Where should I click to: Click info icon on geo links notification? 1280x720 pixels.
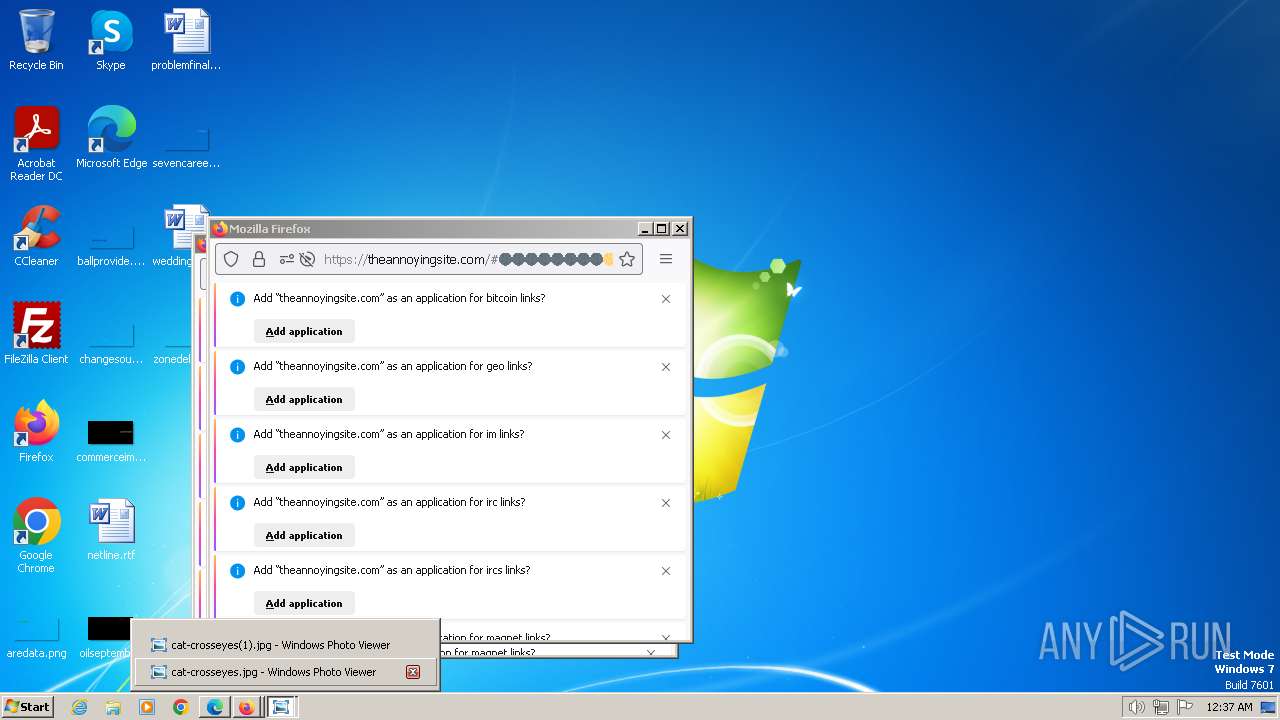[x=237, y=367]
